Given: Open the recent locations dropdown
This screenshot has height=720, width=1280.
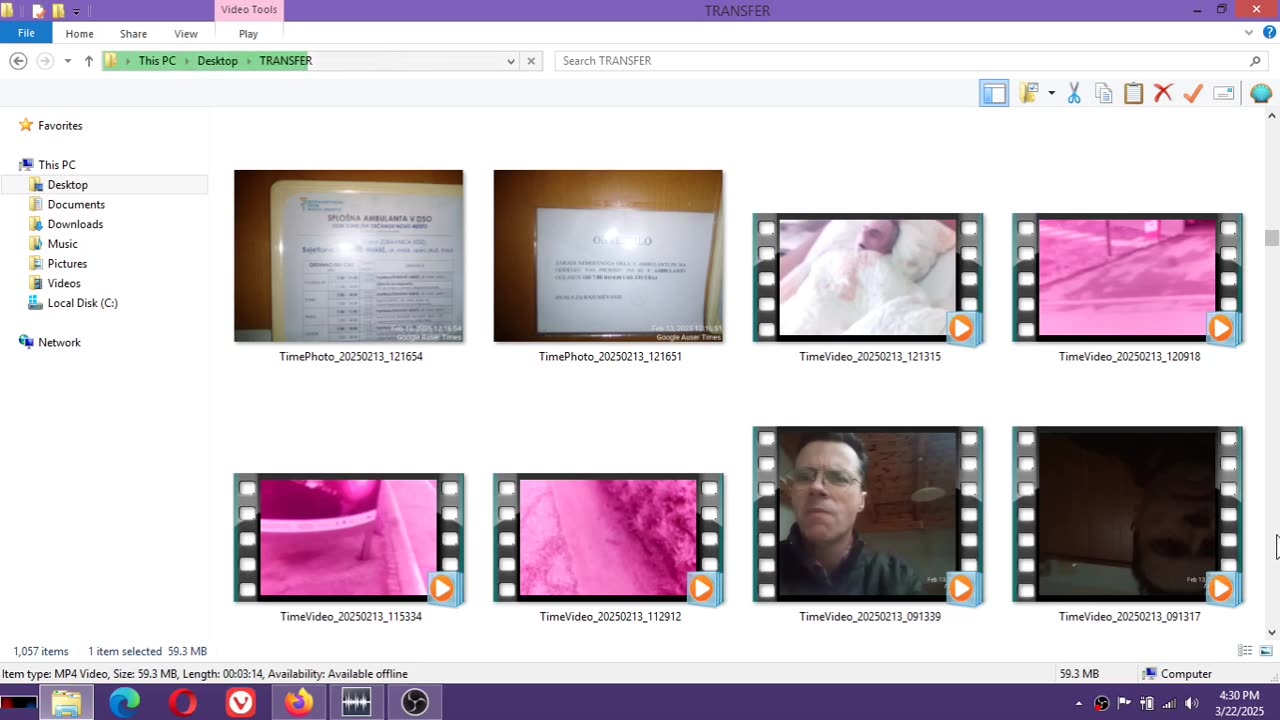Looking at the screenshot, I should (68, 61).
